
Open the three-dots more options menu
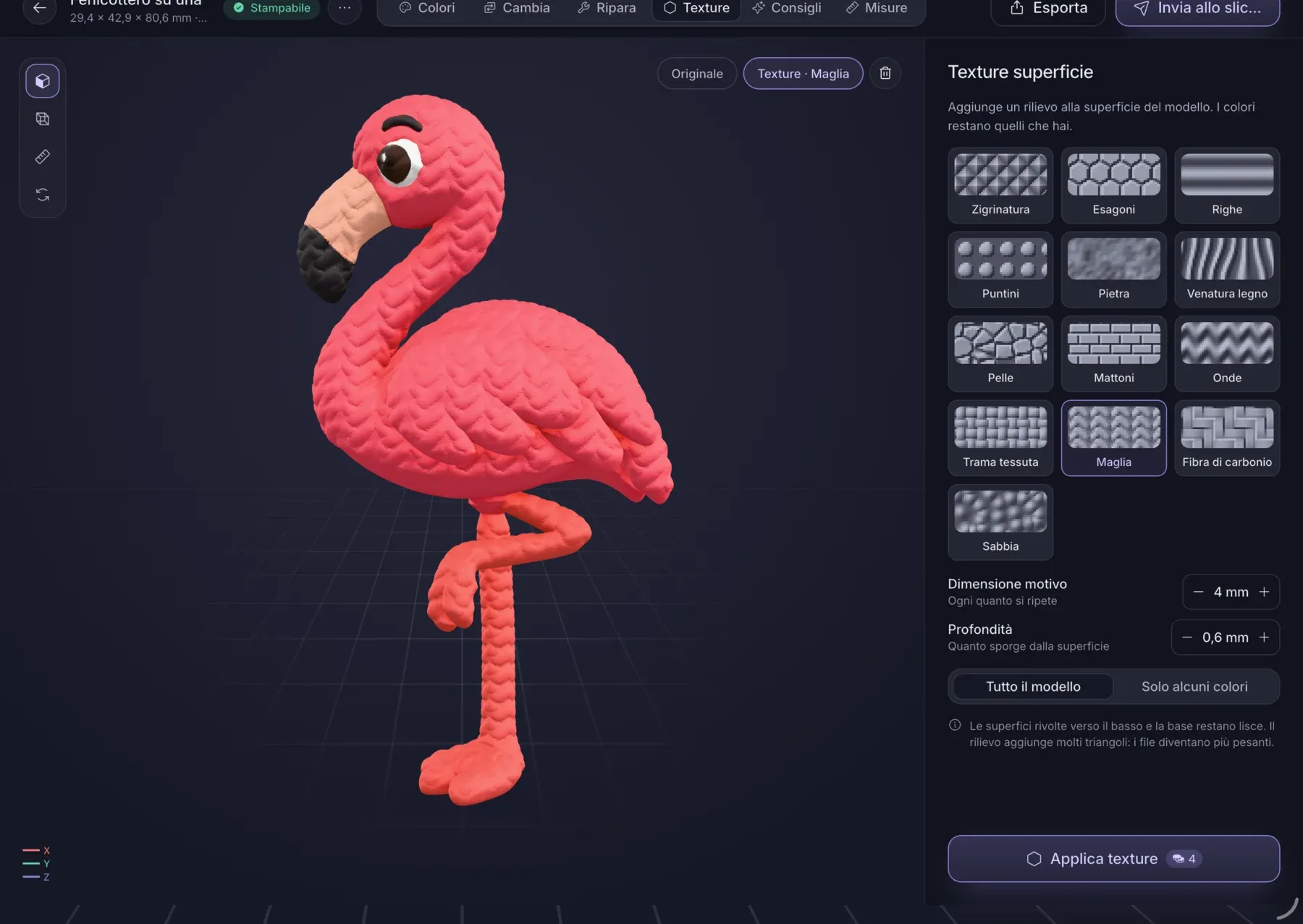345,8
